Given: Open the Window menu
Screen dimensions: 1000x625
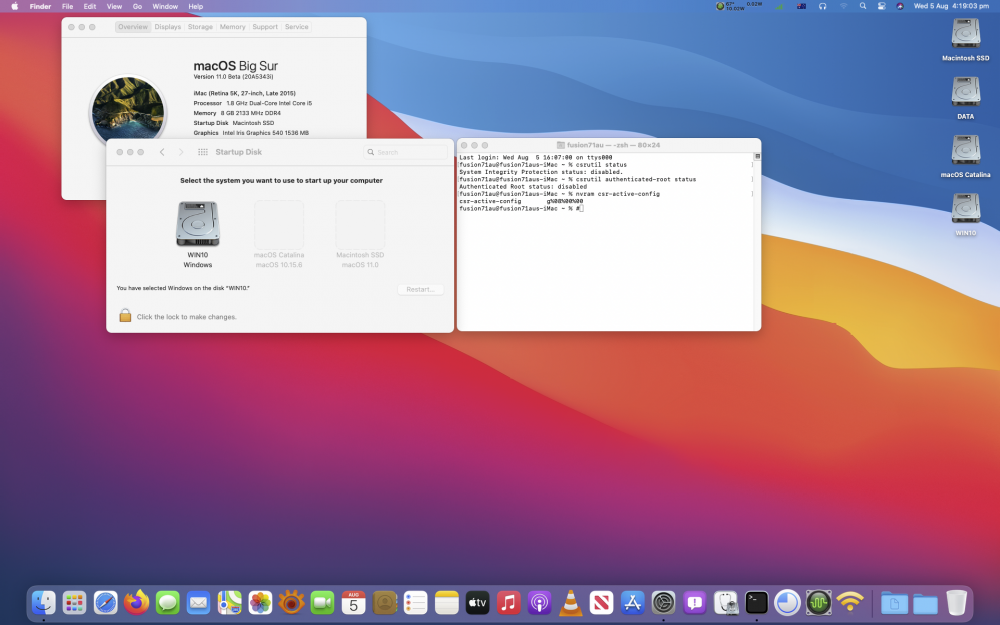Looking at the screenshot, I should tap(165, 6).
